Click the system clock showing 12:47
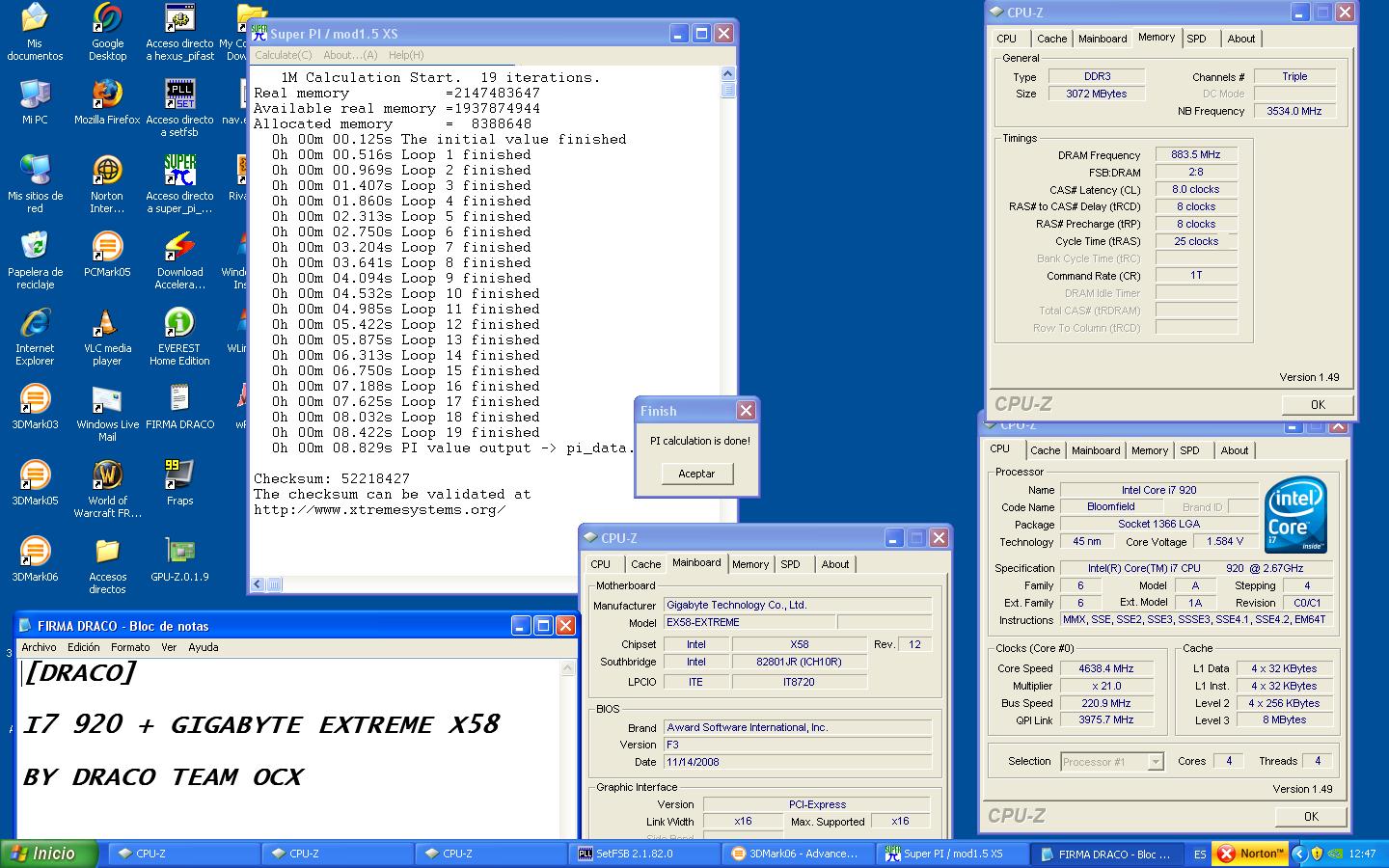Viewport: 1389px width, 868px height. pos(1362,854)
